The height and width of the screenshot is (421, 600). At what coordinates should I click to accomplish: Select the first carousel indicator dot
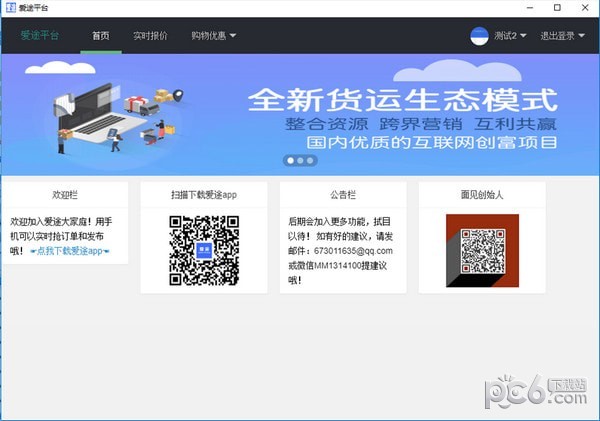tap(290, 160)
